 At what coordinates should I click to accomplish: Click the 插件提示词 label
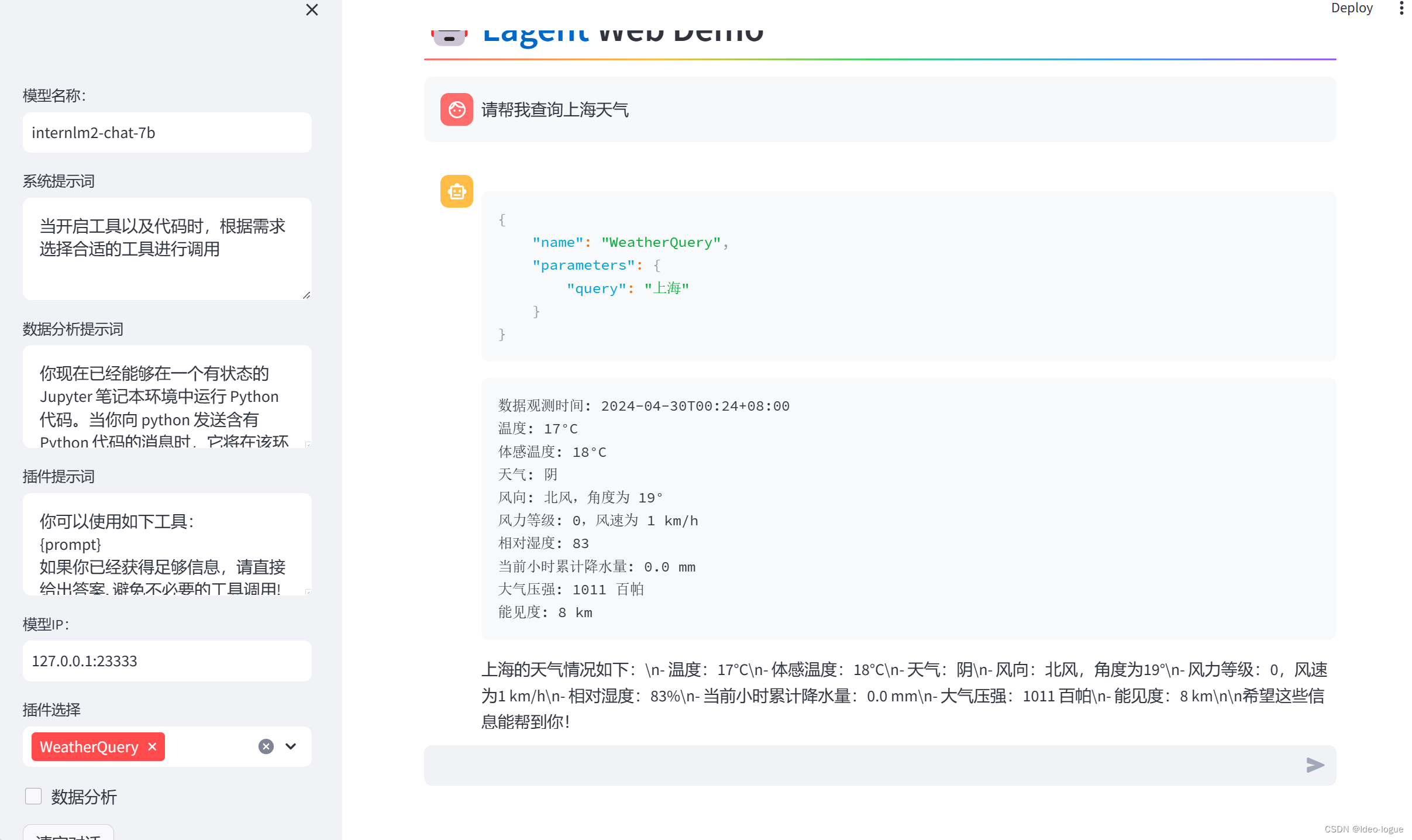click(x=58, y=477)
